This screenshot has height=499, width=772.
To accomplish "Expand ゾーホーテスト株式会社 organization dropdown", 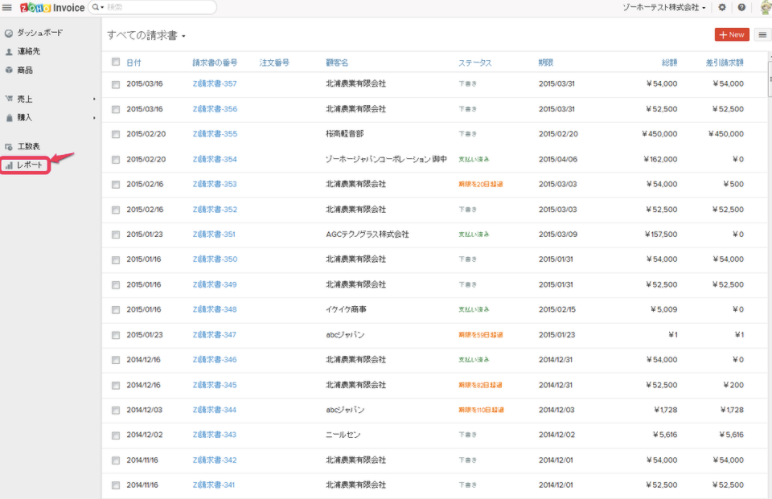I will 664,7.
